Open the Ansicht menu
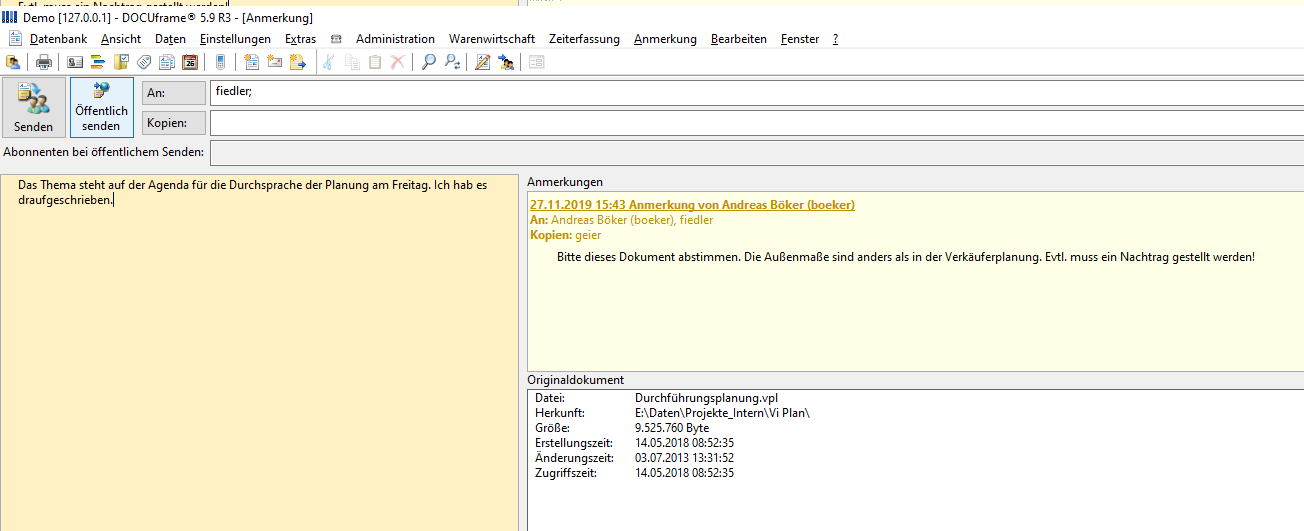1304x531 pixels. [x=121, y=39]
